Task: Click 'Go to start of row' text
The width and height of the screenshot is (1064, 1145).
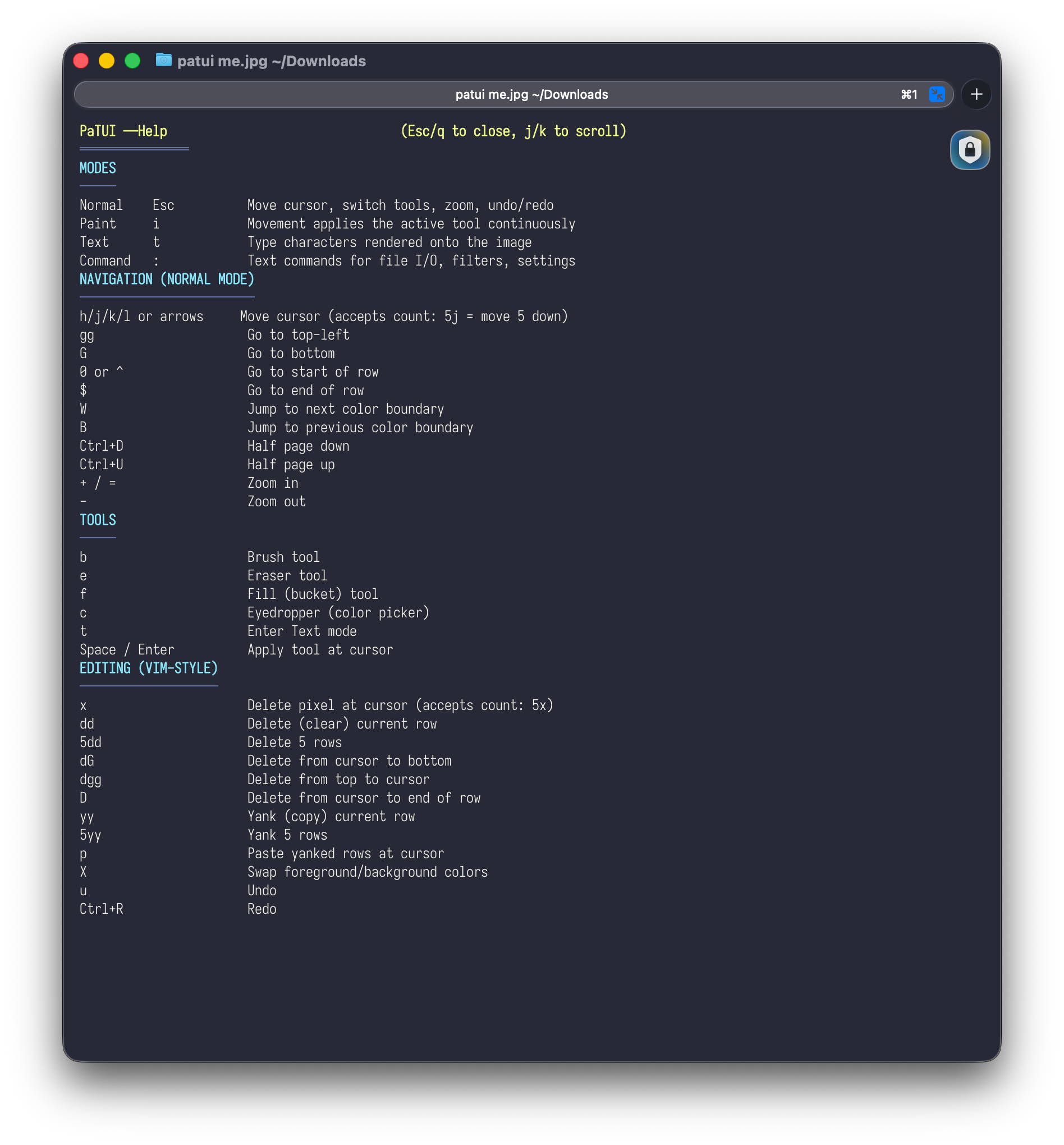Action: pos(313,372)
